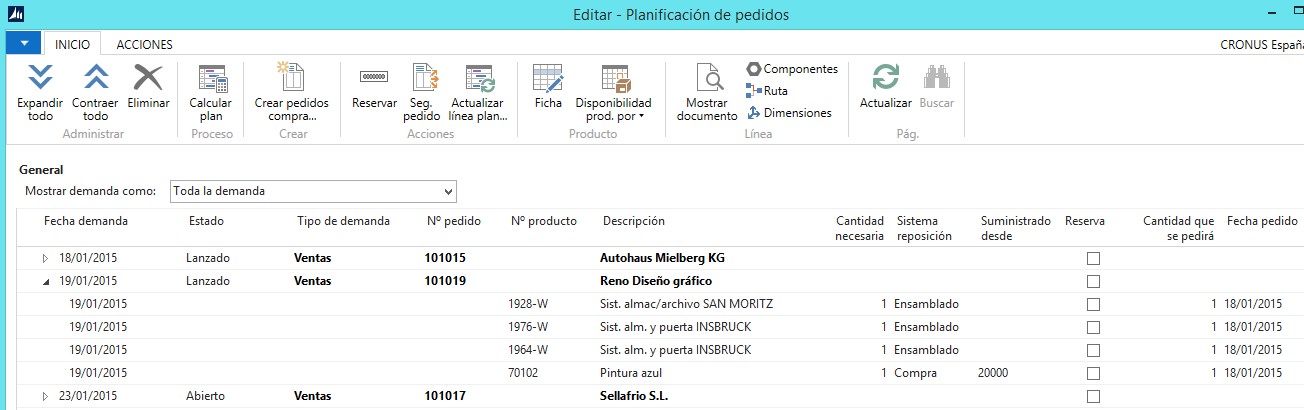Image resolution: width=1304 pixels, height=410 pixels.
Task: Open the blue application menu dropdown
Action: click(24, 44)
